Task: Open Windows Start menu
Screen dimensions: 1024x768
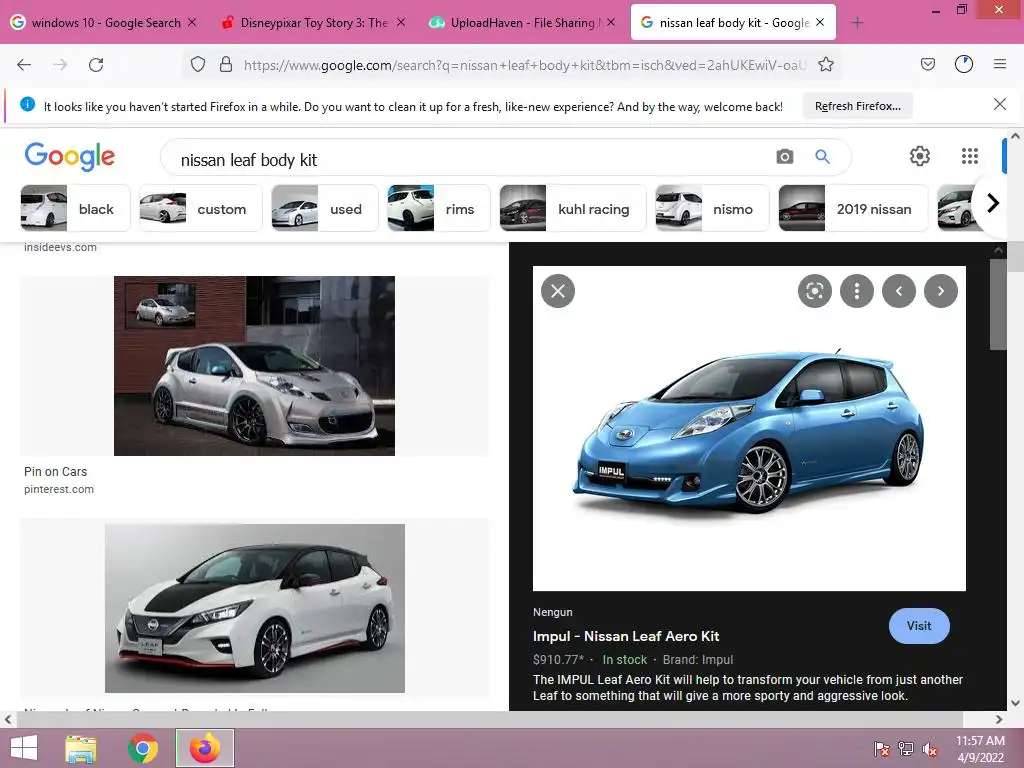Action: tap(24, 748)
